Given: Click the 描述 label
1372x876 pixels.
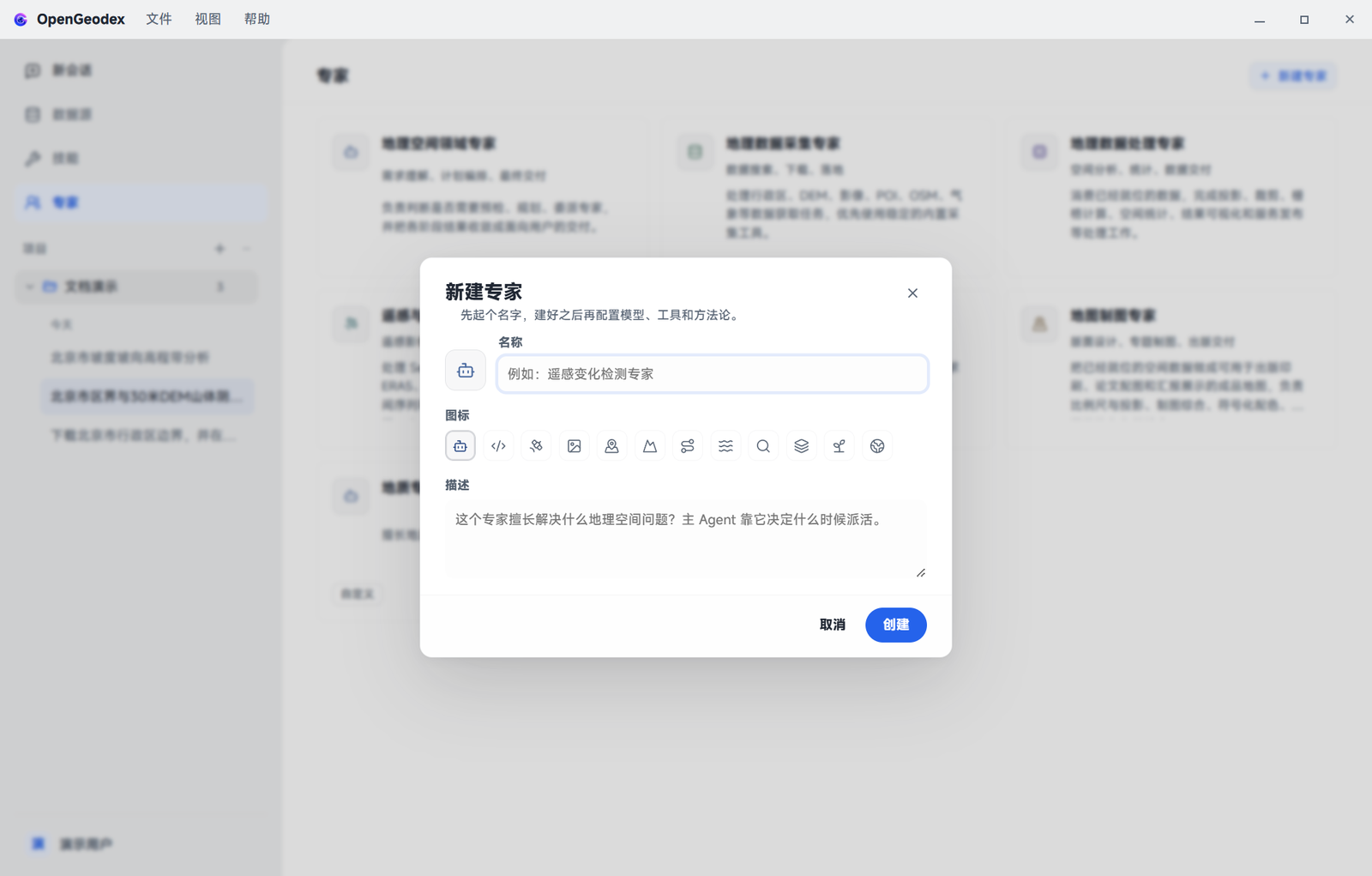Looking at the screenshot, I should point(457,486).
